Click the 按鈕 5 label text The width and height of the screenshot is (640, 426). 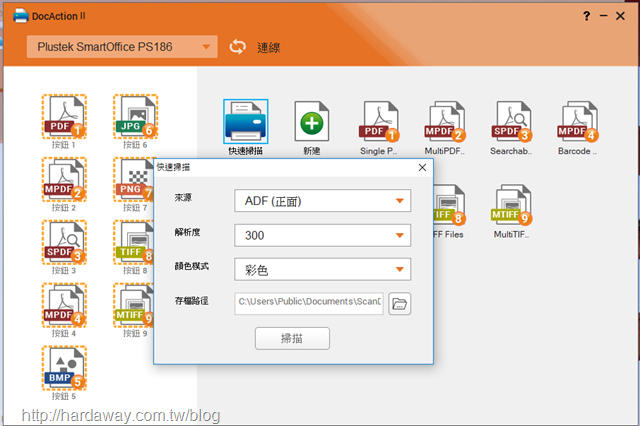64,396
